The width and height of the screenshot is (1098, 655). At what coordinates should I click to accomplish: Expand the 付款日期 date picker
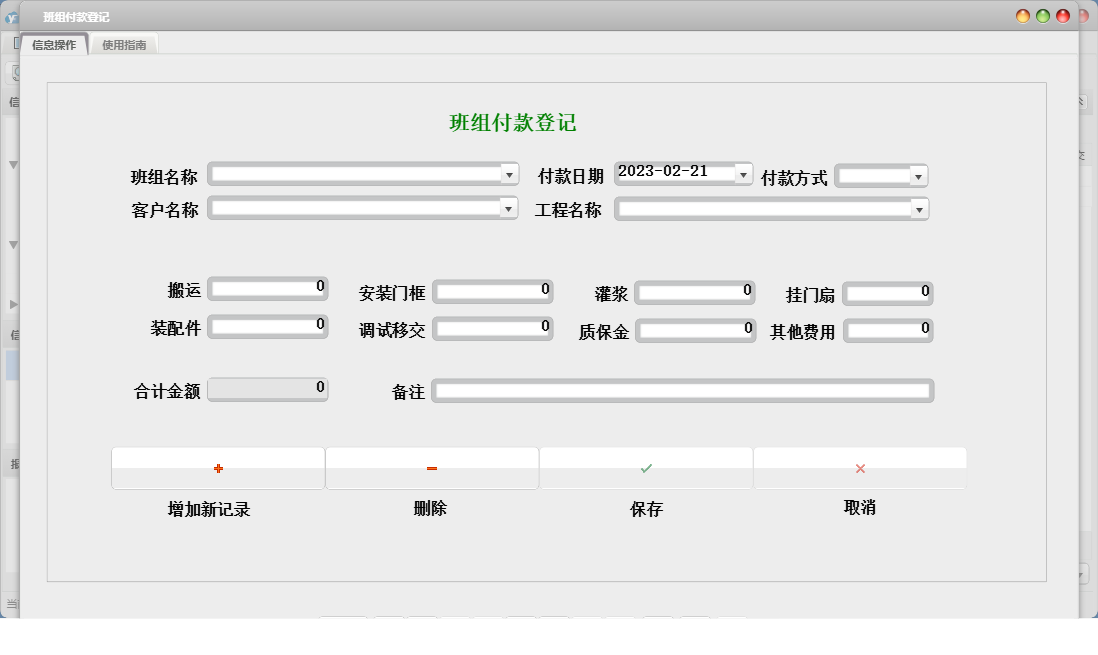tap(742, 172)
